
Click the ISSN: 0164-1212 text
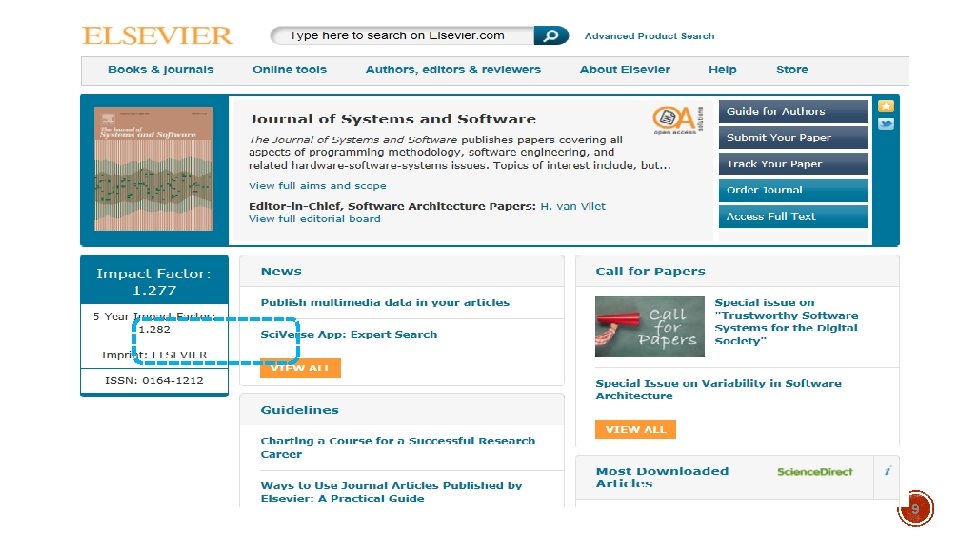pyautogui.click(x=154, y=380)
